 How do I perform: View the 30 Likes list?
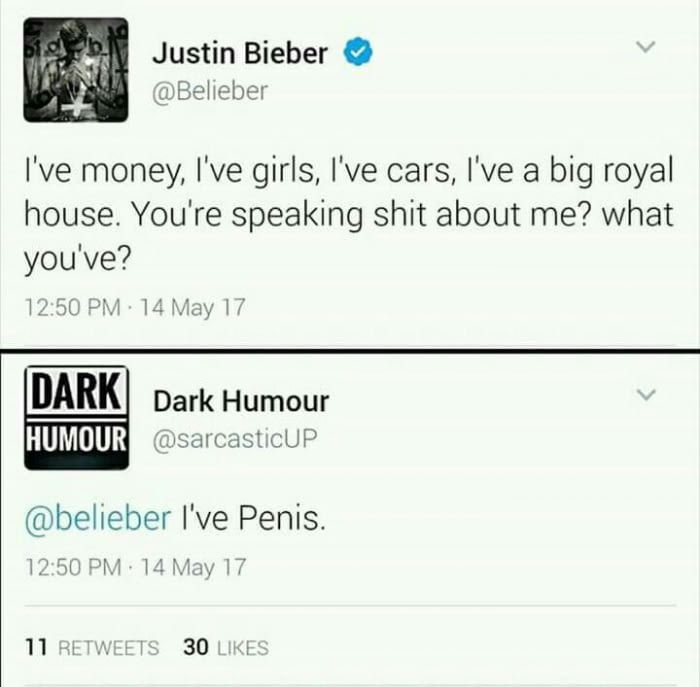point(226,647)
